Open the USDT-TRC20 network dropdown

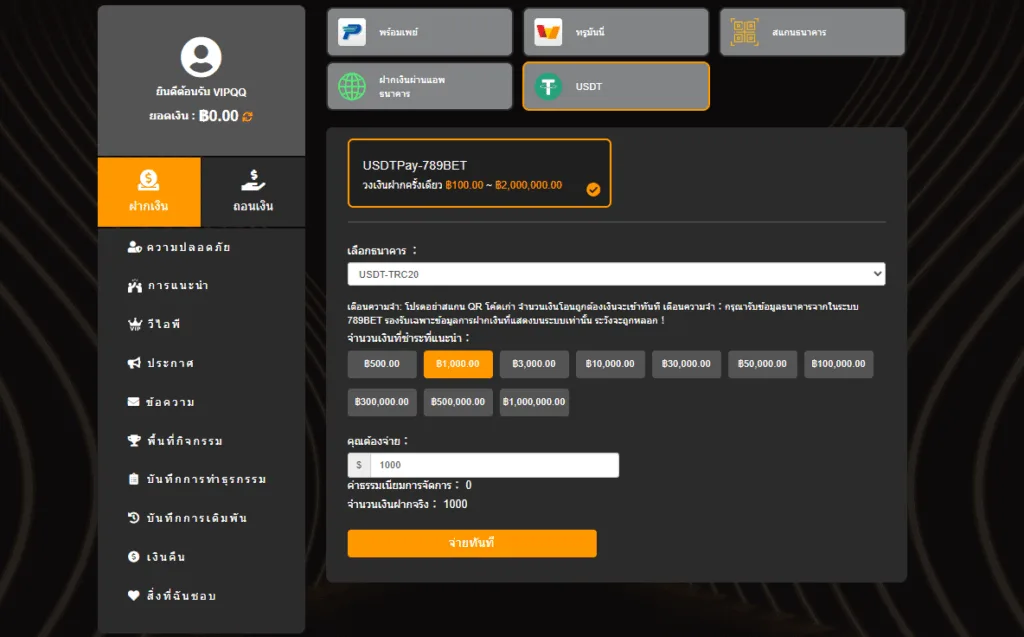coord(616,274)
